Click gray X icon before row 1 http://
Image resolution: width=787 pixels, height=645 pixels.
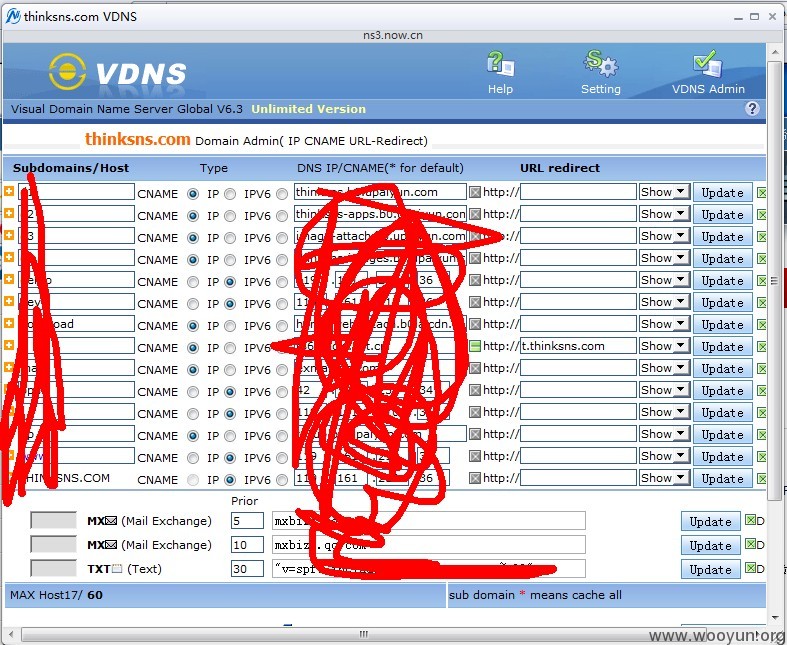[x=475, y=192]
